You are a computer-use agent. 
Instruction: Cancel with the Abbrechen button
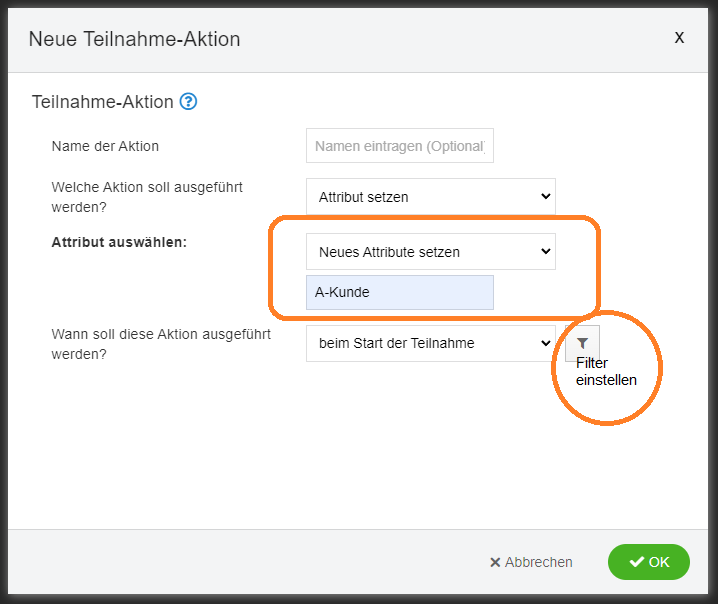click(531, 562)
